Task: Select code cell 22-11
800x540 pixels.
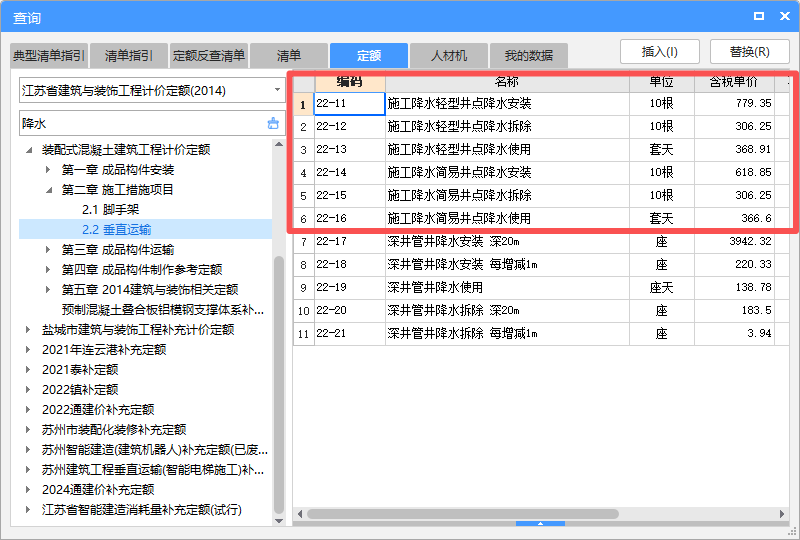Action: pyautogui.click(x=349, y=104)
